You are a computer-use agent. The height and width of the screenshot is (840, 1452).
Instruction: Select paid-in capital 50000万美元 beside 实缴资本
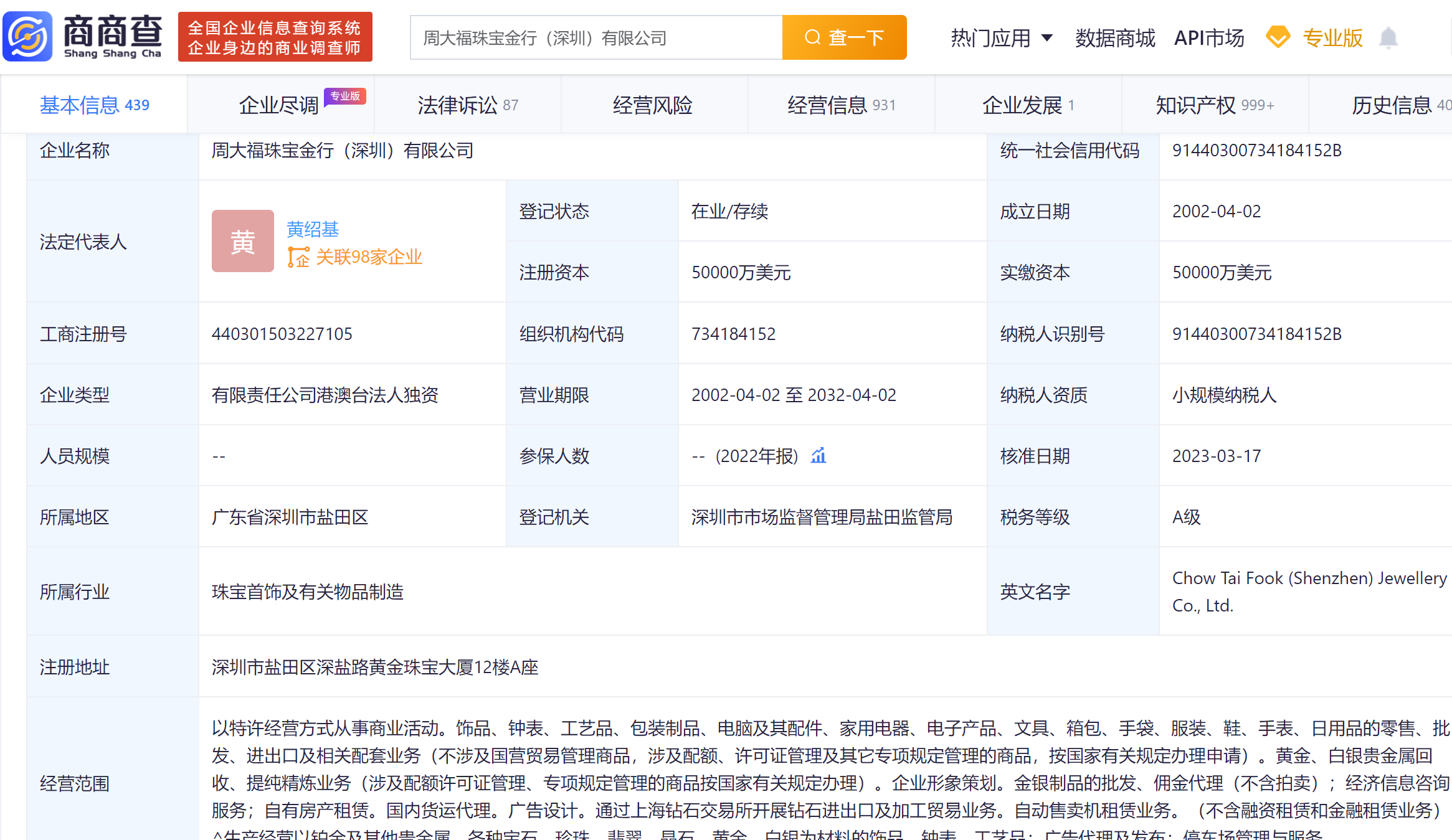click(1222, 272)
